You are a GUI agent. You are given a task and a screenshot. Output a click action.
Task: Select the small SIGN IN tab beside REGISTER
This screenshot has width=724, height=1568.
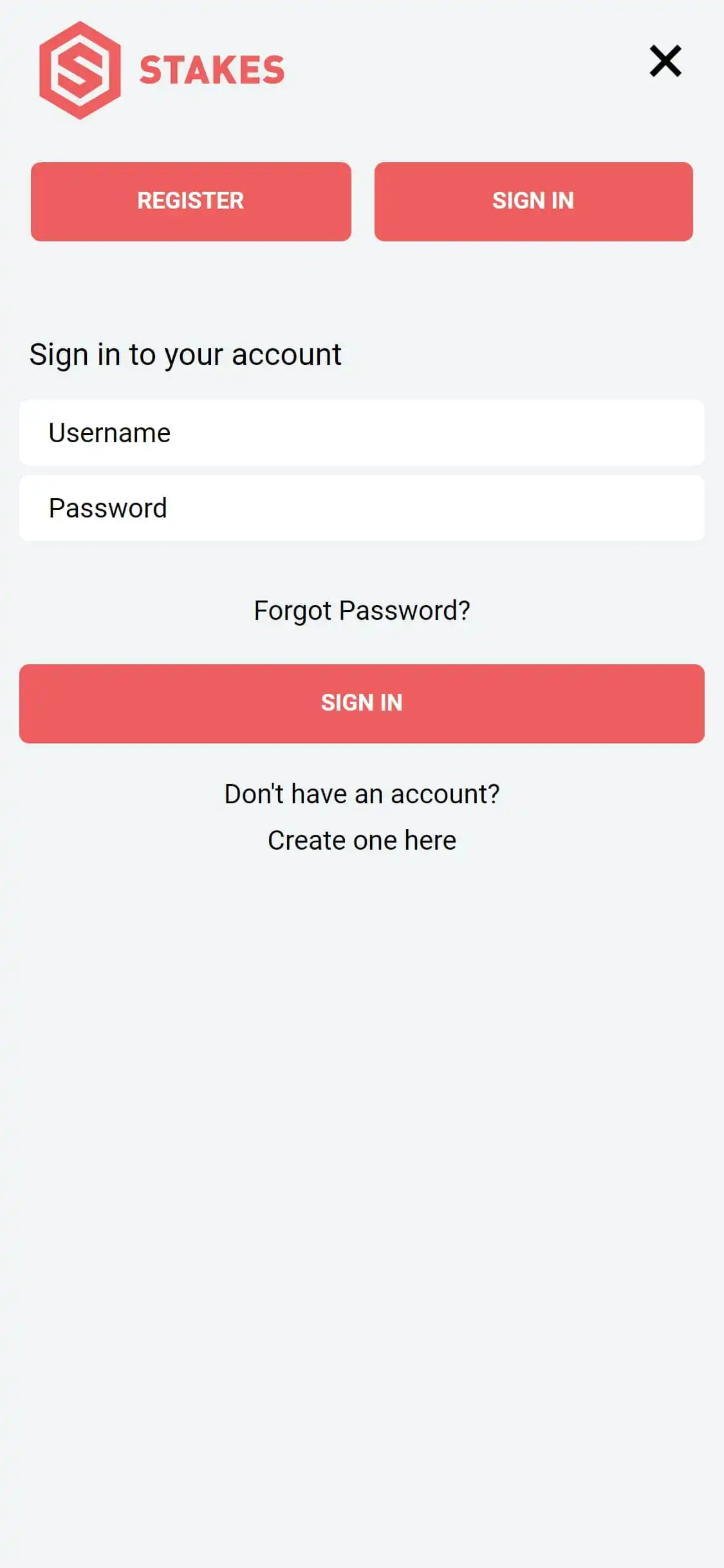point(533,201)
